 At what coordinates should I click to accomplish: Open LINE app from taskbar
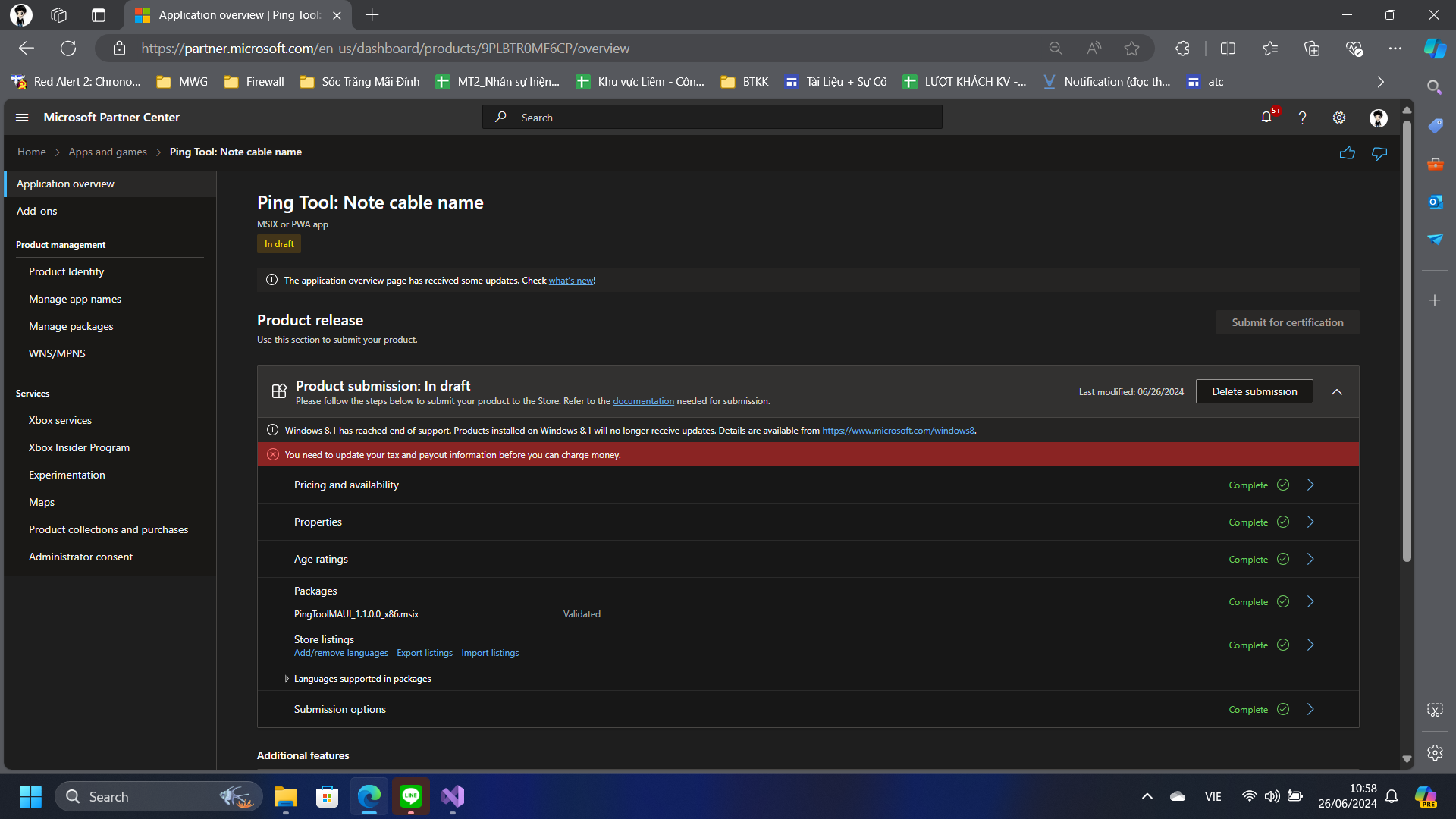(x=411, y=796)
